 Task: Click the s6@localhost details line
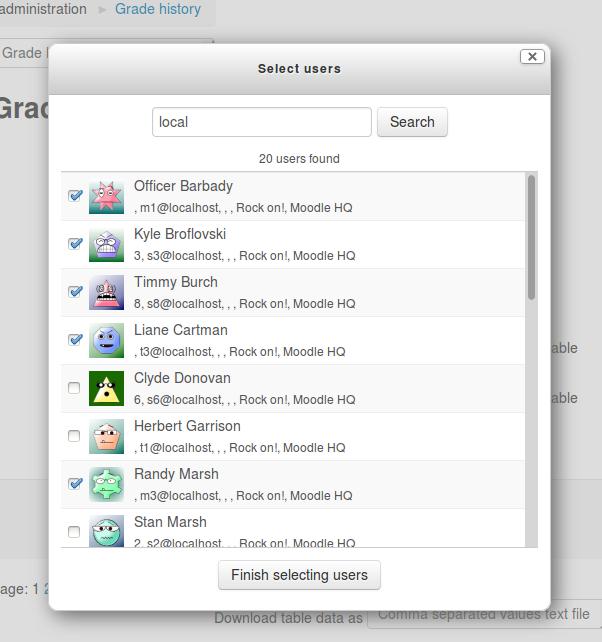point(244,400)
